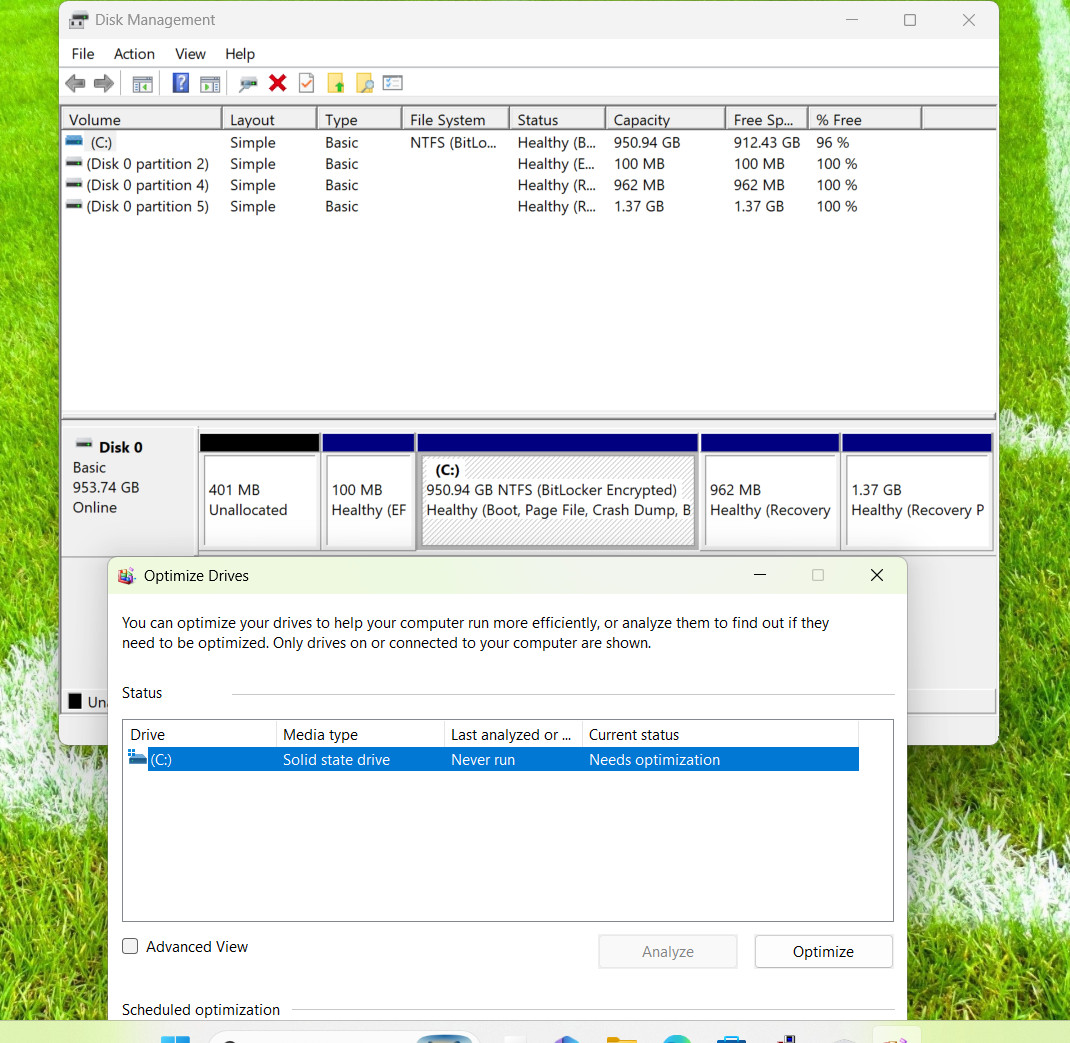Click the drive icon of volume (C:) row
1070x1043 pixels.
74,141
